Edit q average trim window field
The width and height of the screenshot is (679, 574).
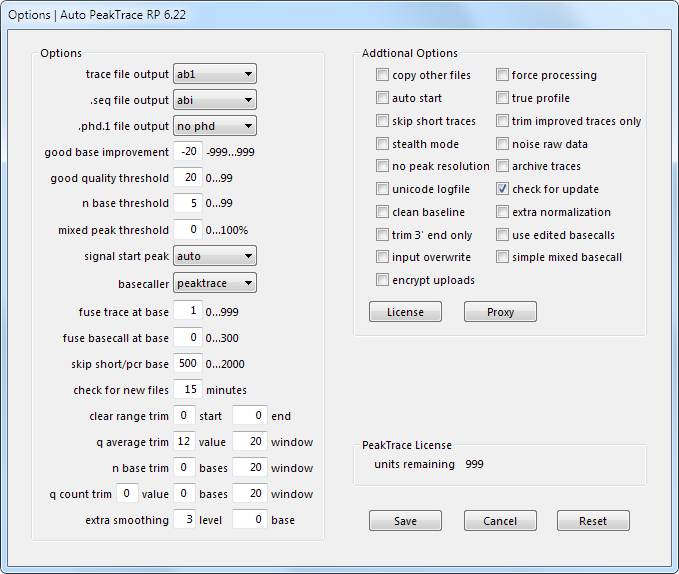point(250,441)
